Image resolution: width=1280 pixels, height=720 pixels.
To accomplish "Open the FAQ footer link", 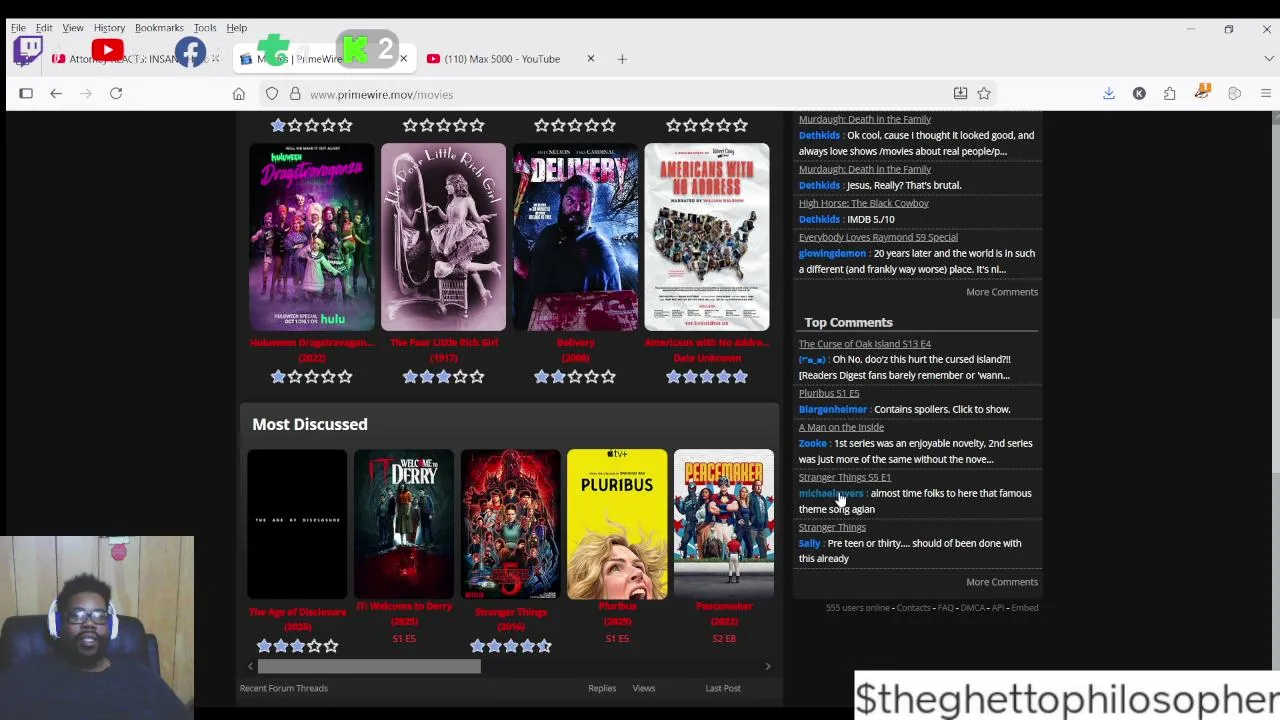I will [x=945, y=608].
